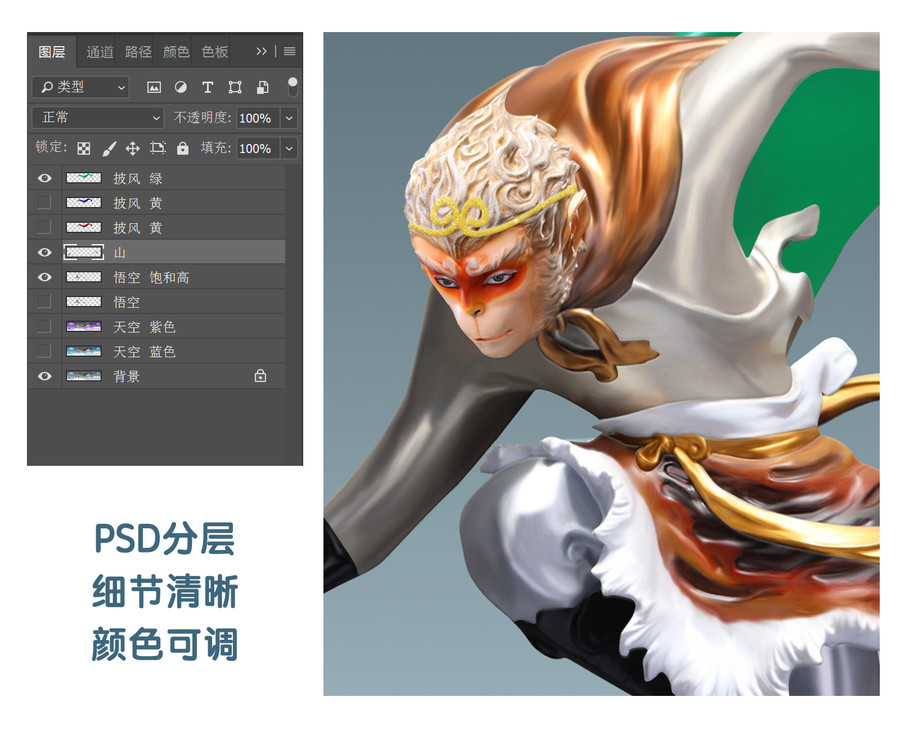Image resolution: width=900 pixels, height=737 pixels.
Task: Toggle layer filtering on/off switch
Action: point(293,87)
